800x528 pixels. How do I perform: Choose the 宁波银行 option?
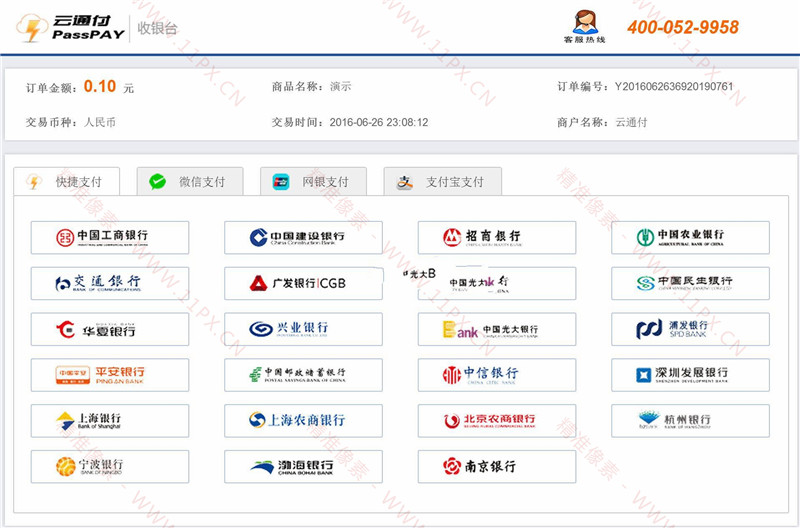[x=110, y=466]
